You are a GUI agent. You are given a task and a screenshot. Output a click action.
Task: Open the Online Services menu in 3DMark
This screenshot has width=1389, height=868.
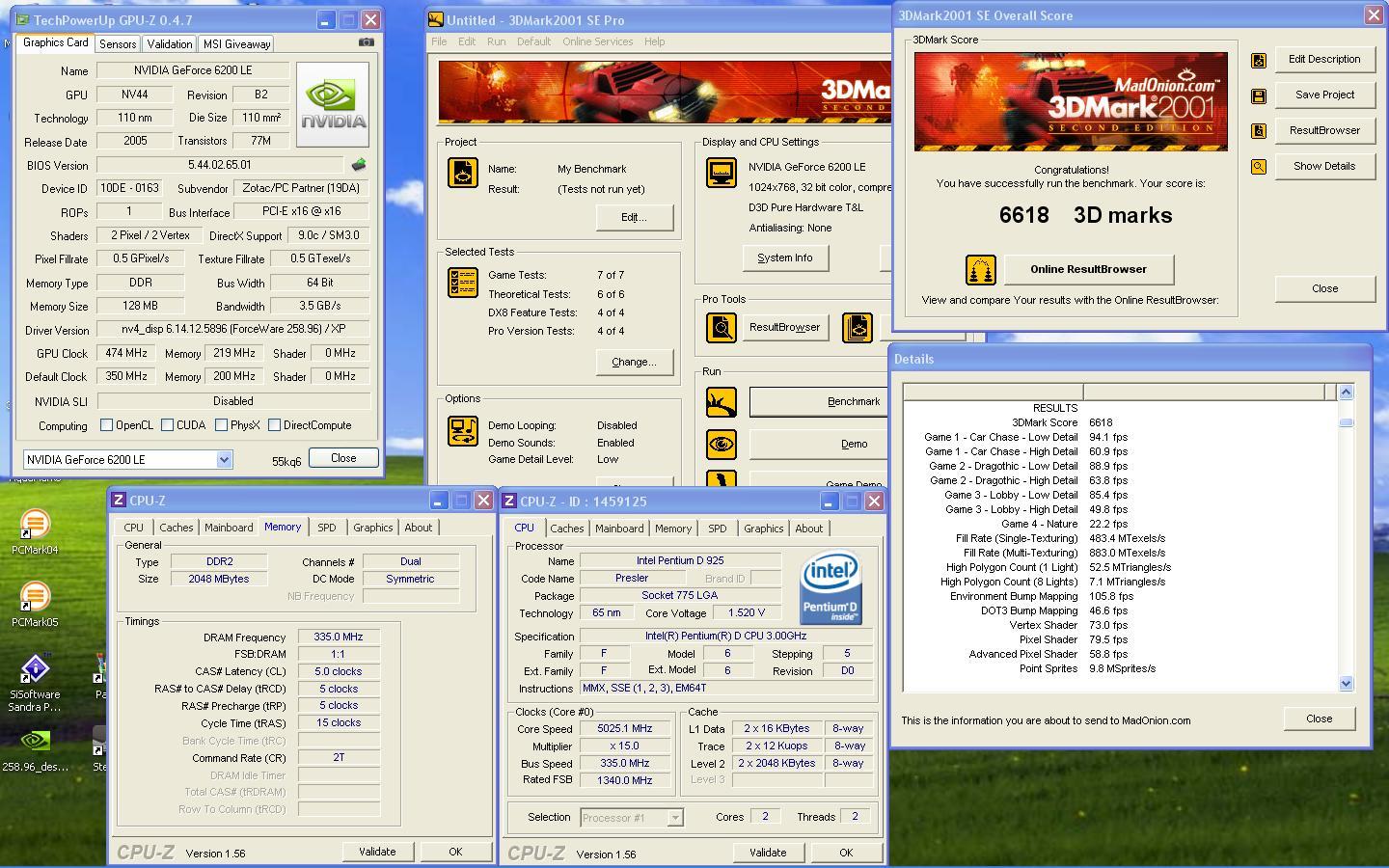598,41
